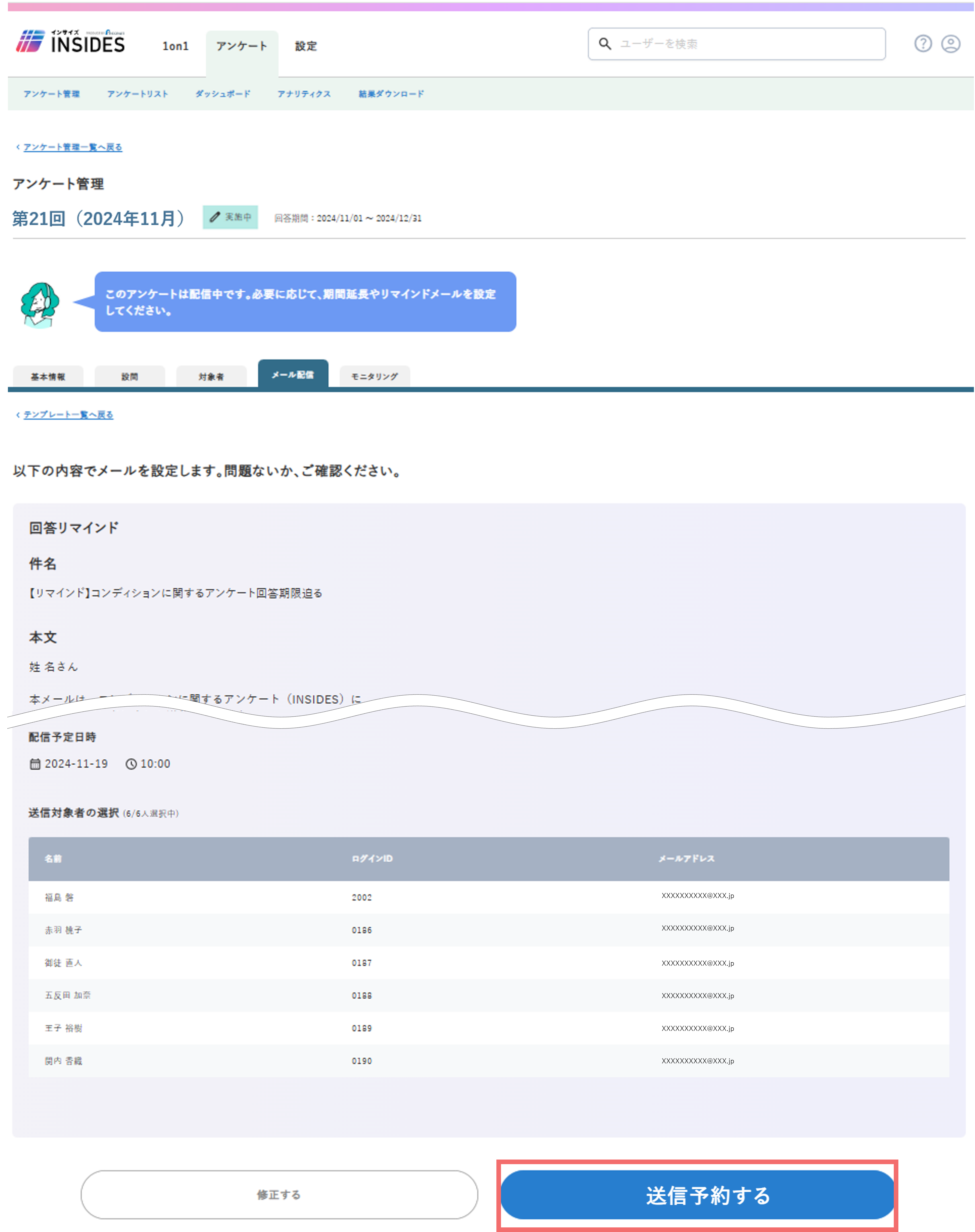
Task: Click the ログインID column header
Action: pos(372,859)
